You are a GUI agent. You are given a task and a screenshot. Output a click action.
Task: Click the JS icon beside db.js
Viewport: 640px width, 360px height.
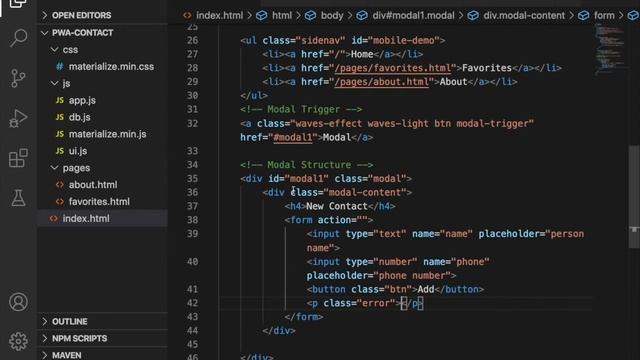coord(60,117)
